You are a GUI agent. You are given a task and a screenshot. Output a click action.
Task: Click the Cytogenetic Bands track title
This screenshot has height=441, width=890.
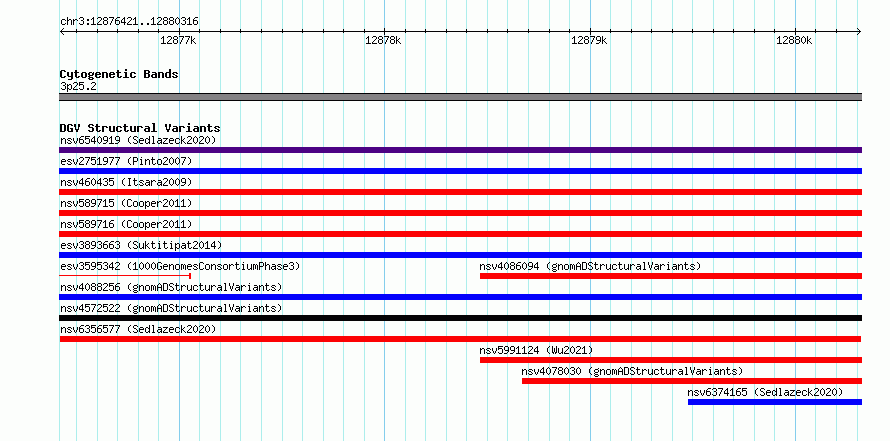[119, 74]
